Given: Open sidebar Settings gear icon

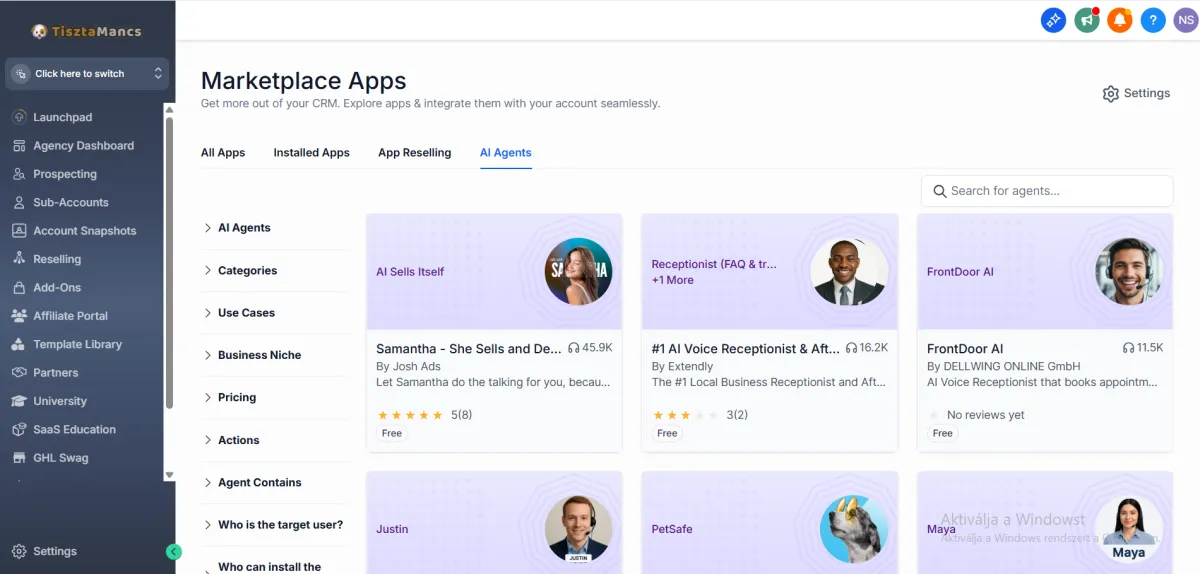Looking at the screenshot, I should click(19, 551).
